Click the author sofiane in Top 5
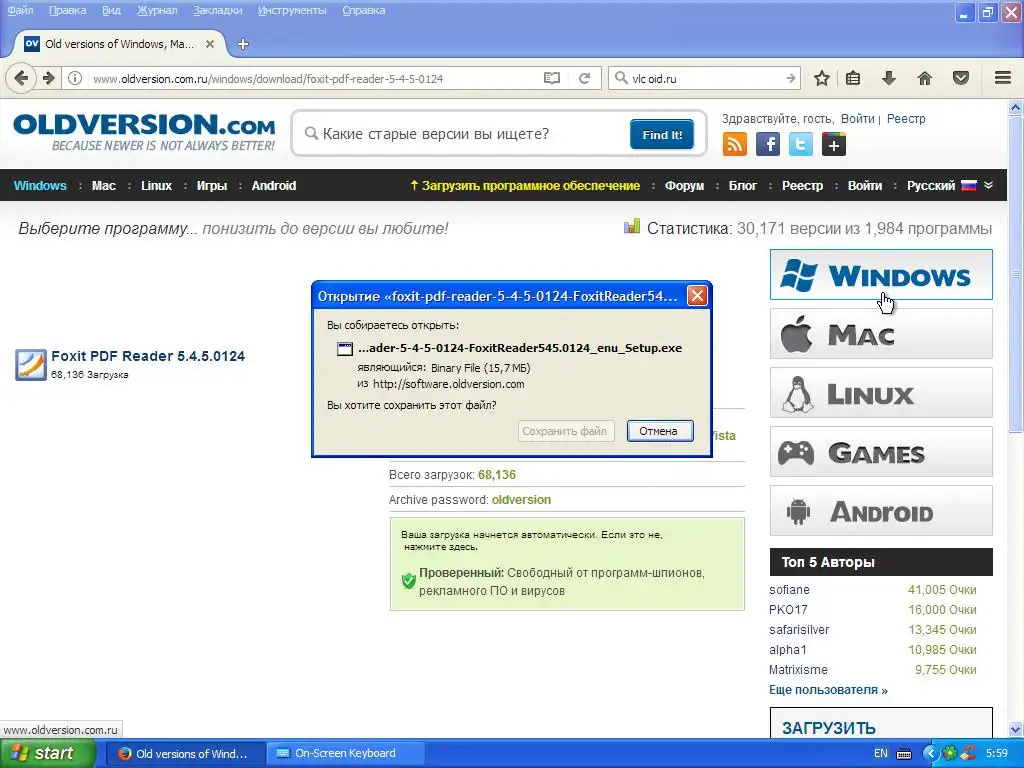This screenshot has height=768, width=1024. [789, 590]
